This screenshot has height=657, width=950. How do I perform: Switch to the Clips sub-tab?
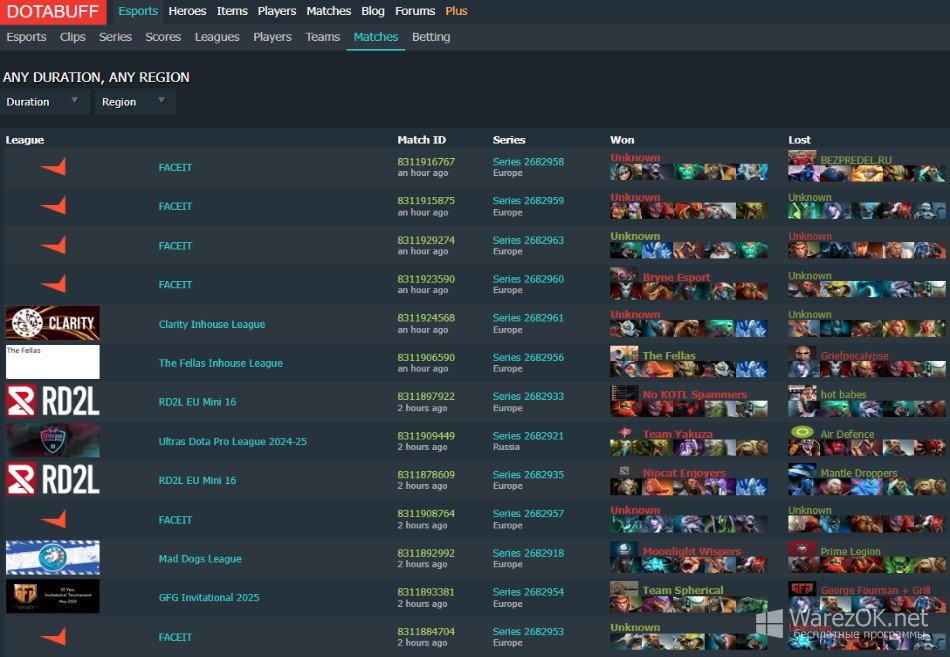click(73, 37)
